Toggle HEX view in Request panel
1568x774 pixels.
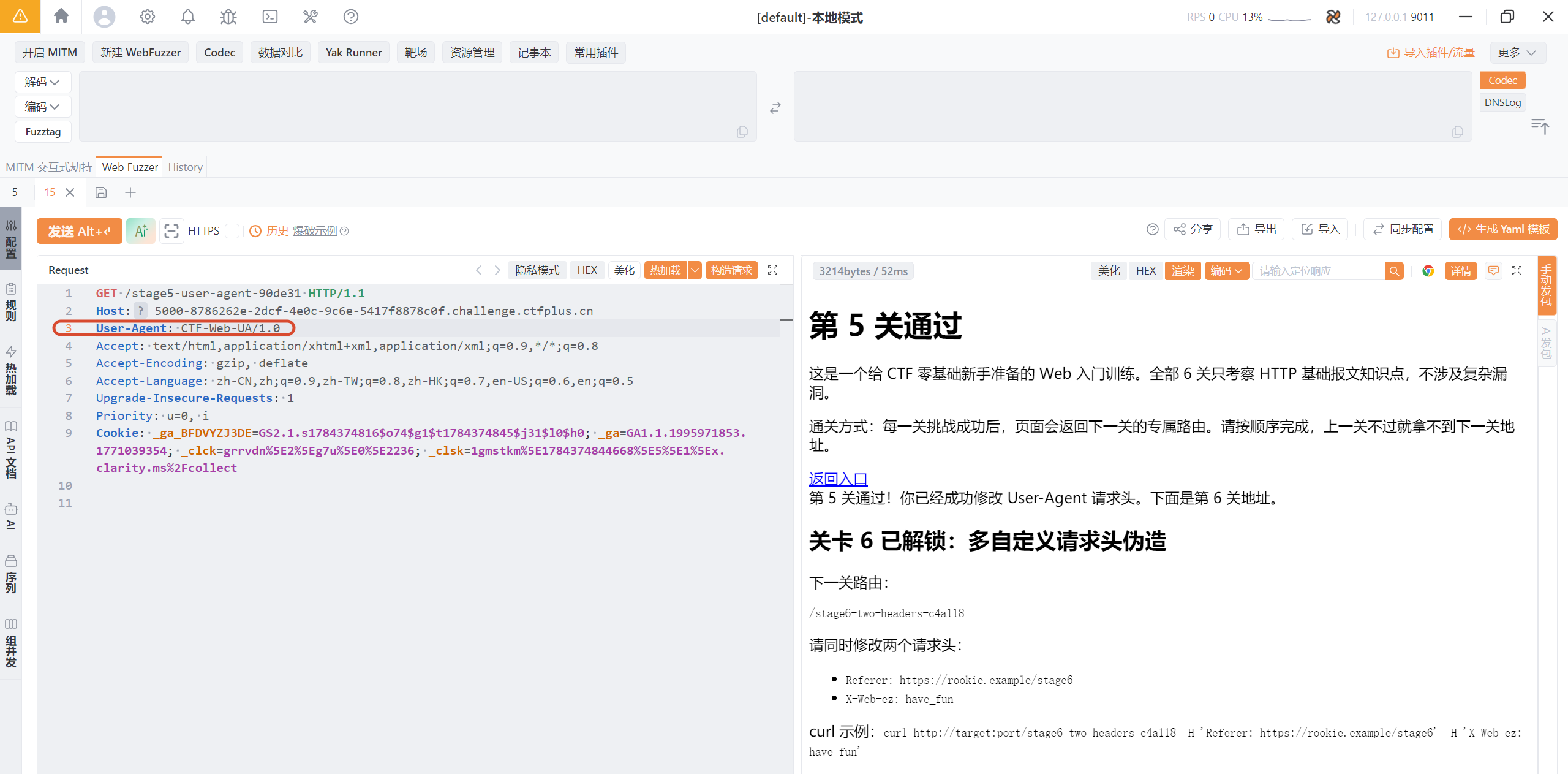point(587,270)
